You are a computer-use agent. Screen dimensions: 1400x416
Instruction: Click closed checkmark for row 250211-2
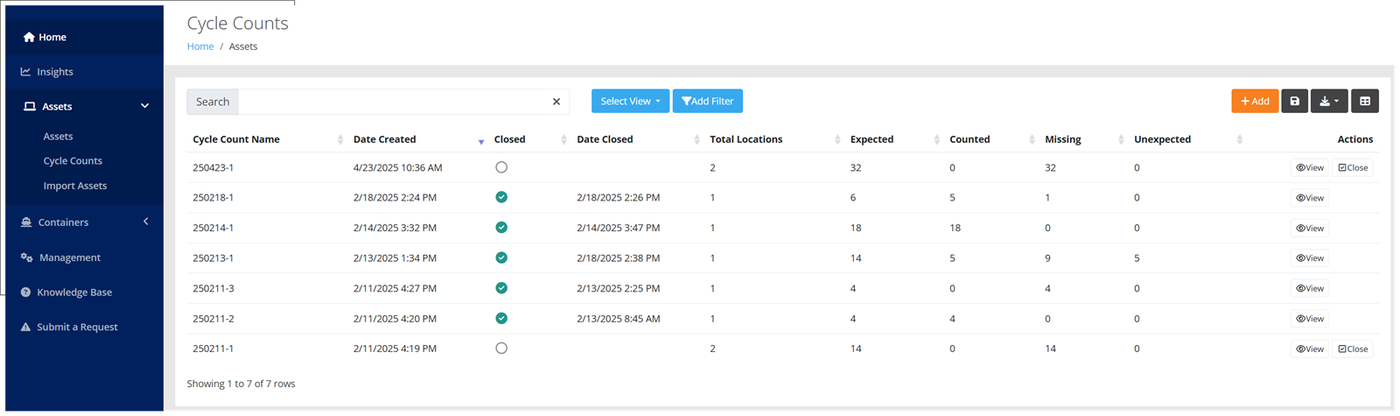click(x=501, y=318)
